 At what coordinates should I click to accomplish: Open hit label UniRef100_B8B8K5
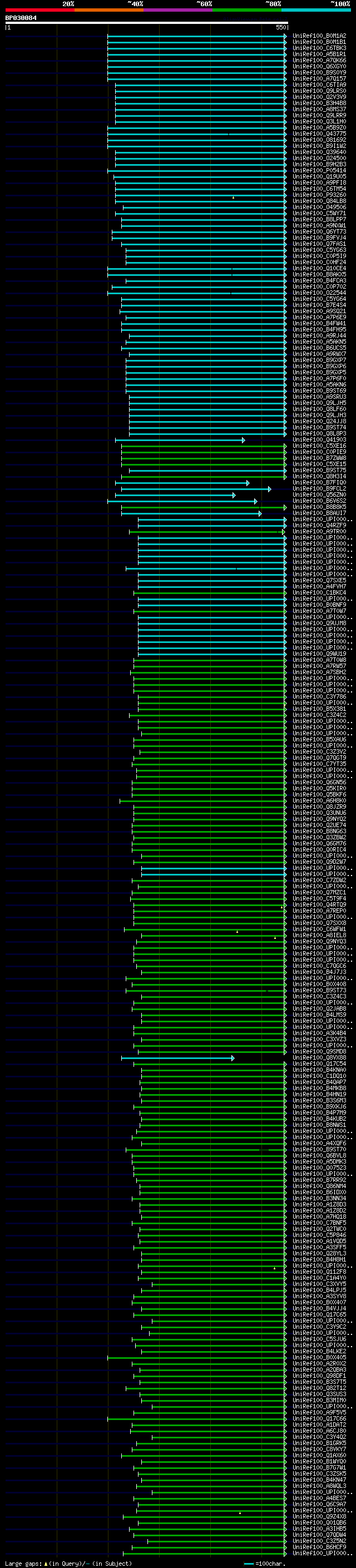[319, 507]
